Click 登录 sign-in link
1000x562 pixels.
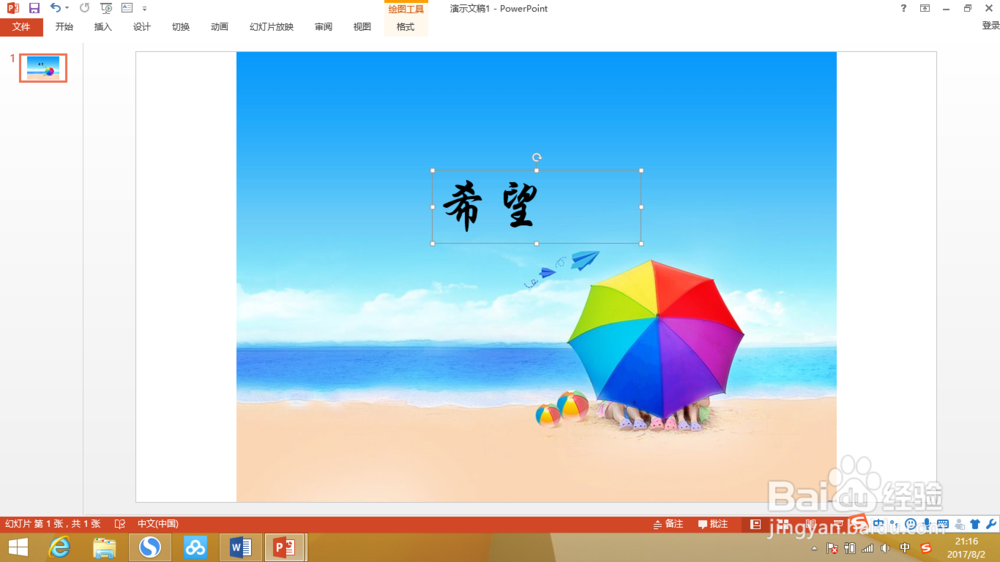(990, 26)
